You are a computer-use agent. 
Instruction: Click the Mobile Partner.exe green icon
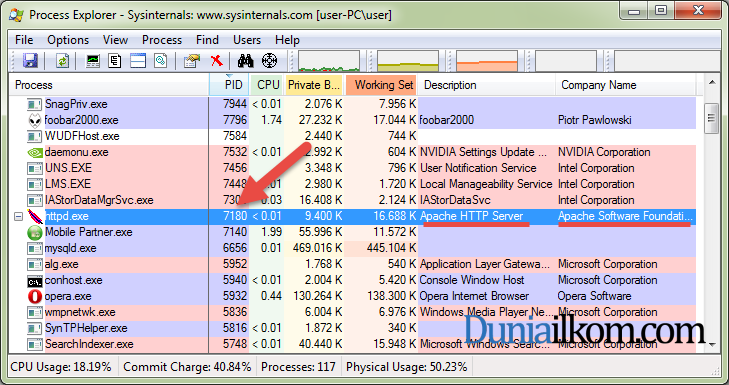(35, 232)
